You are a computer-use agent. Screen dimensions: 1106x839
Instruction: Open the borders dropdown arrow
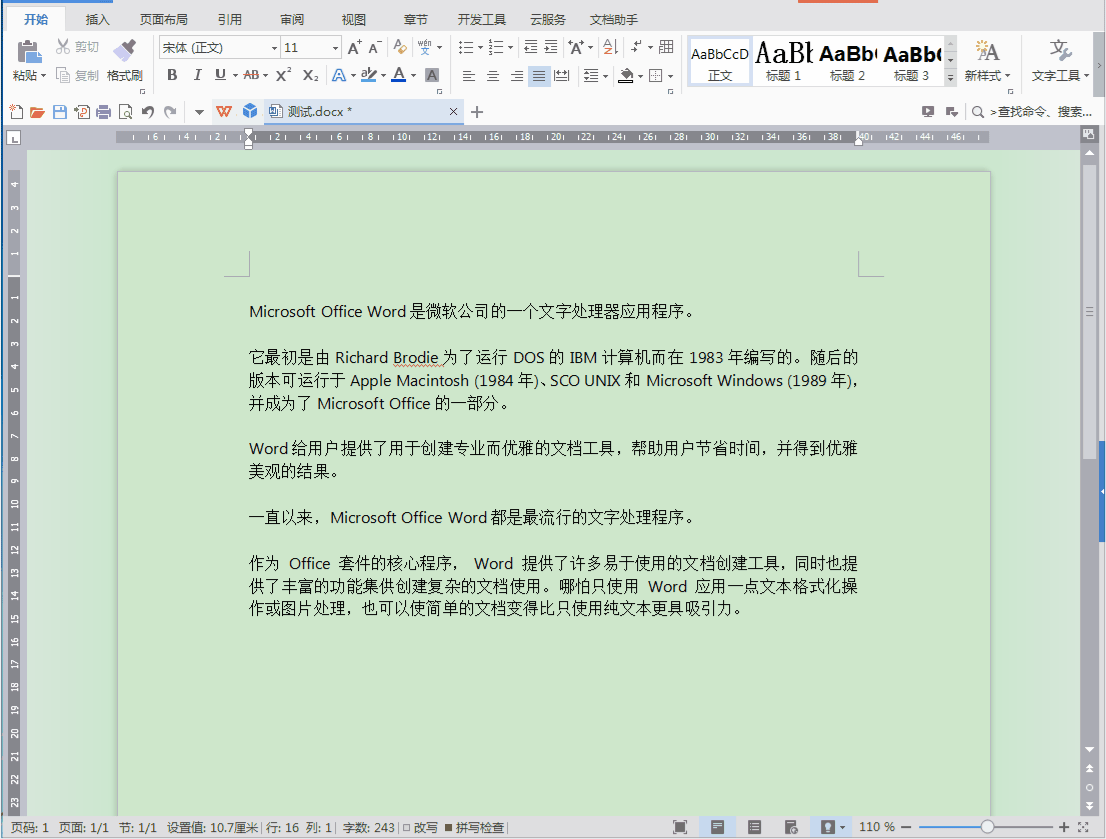tap(670, 76)
